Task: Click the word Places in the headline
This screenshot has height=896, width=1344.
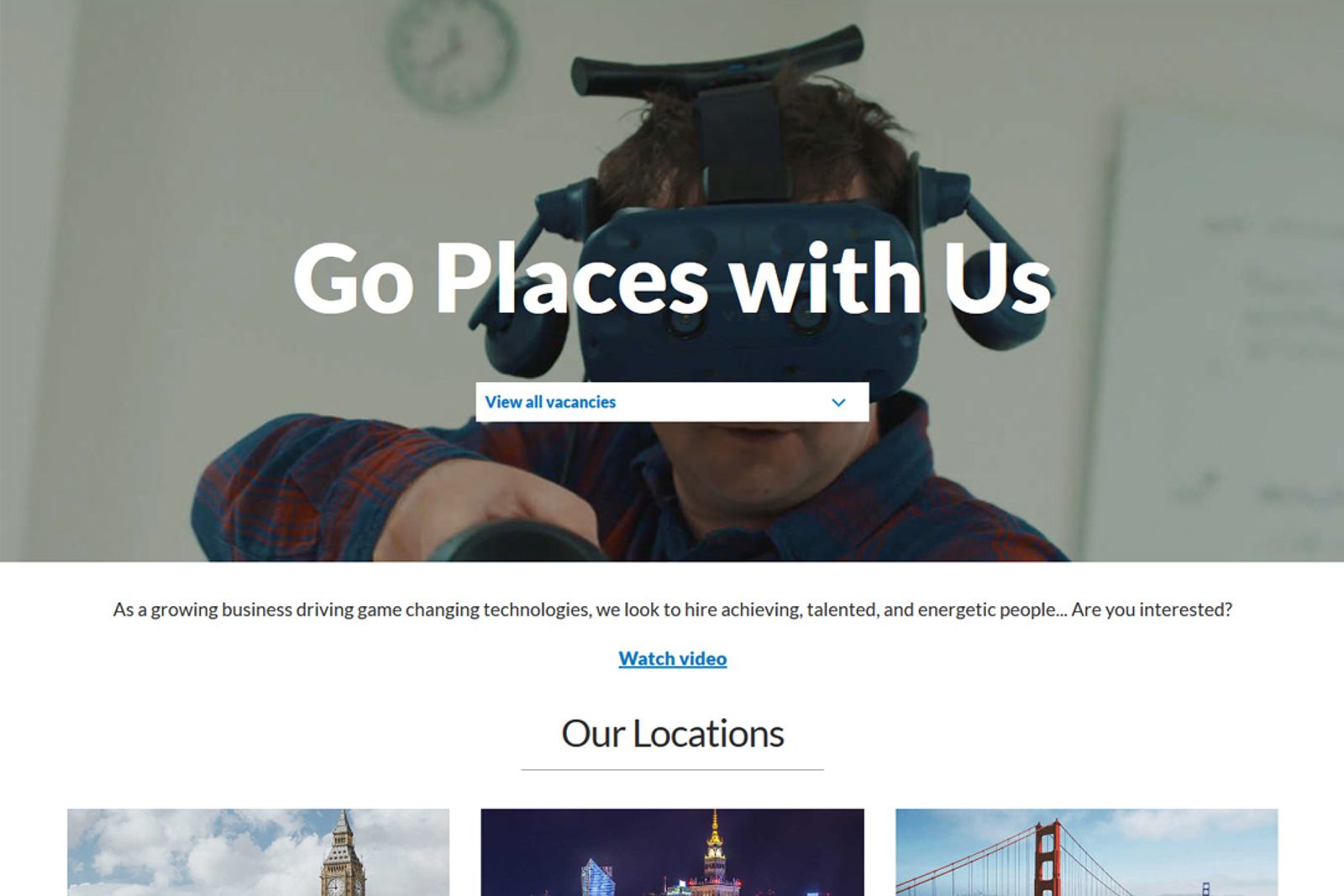Action: point(571,278)
